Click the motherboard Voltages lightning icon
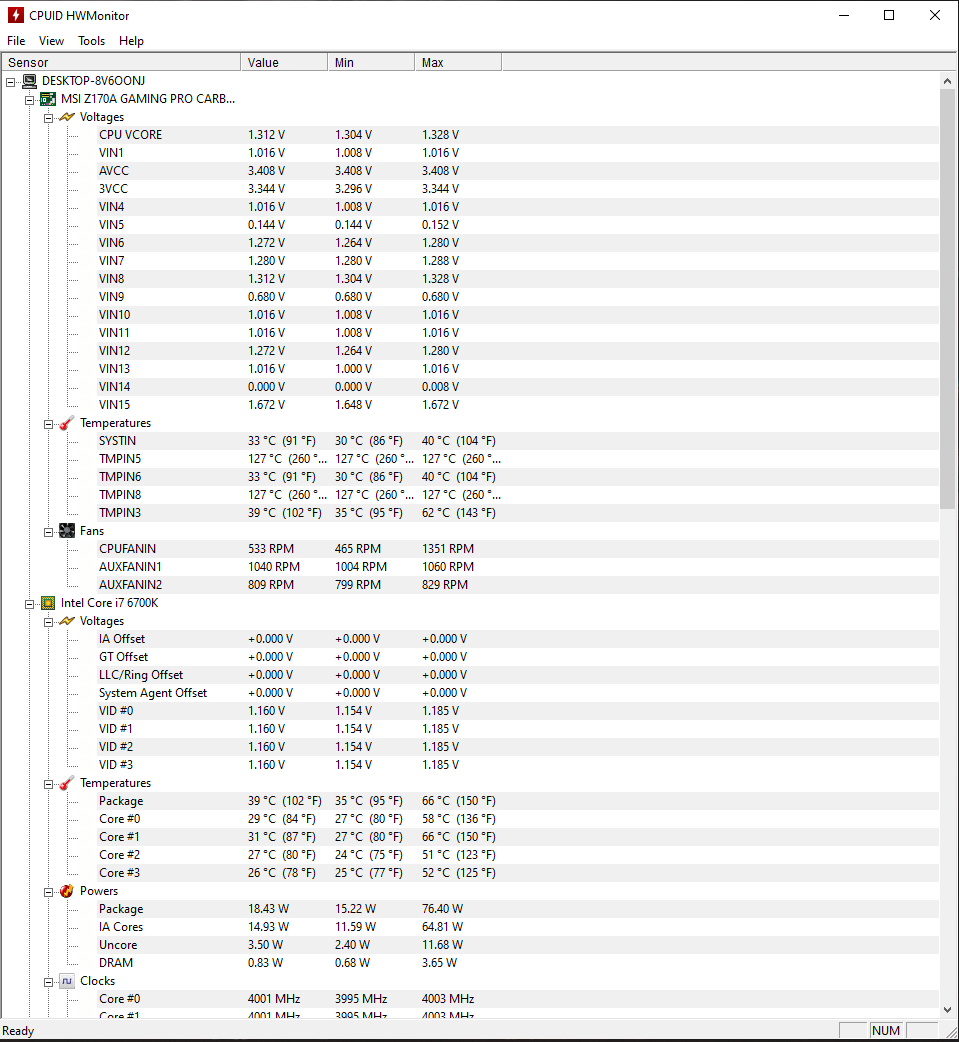 tap(66, 117)
